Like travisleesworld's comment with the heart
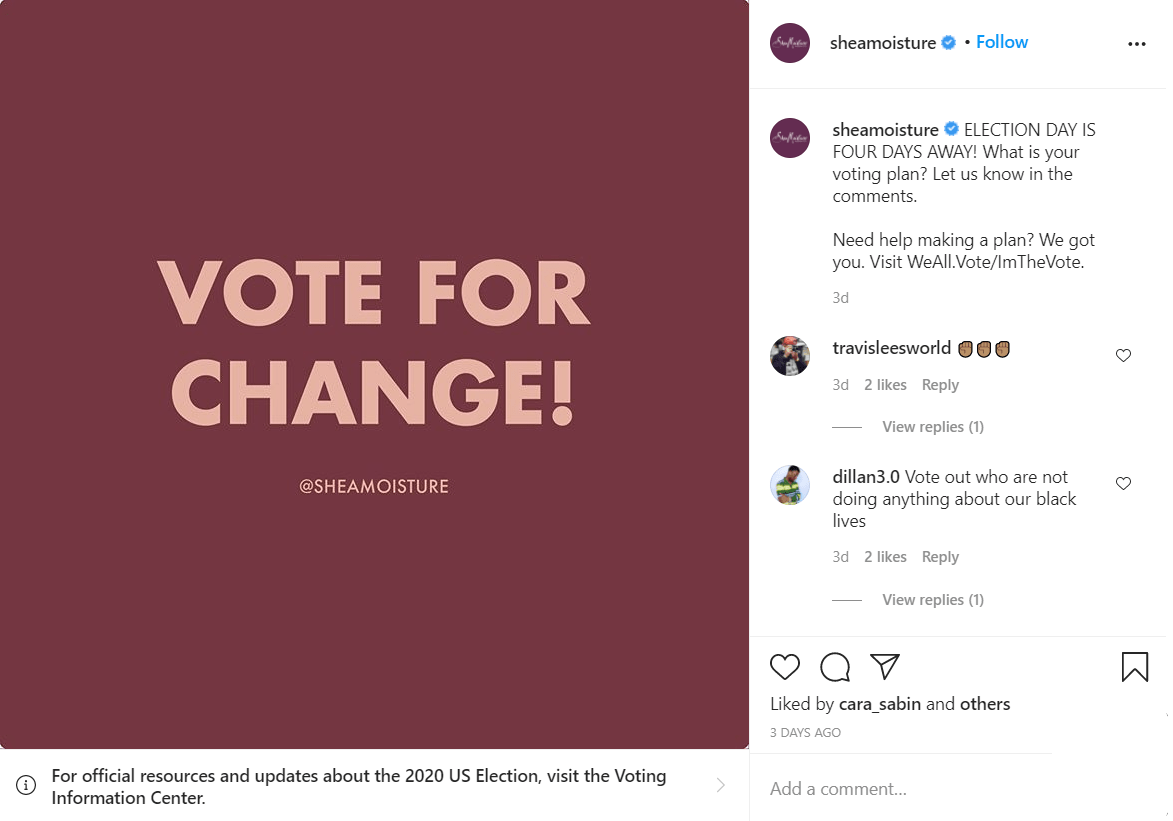The image size is (1173, 821). tap(1123, 355)
